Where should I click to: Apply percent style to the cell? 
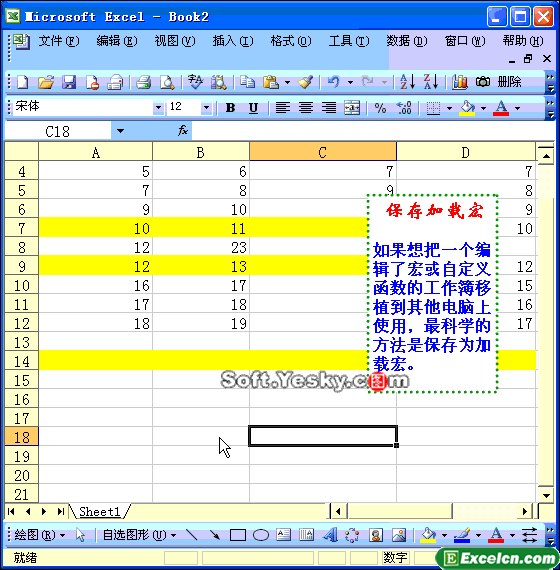[380, 108]
